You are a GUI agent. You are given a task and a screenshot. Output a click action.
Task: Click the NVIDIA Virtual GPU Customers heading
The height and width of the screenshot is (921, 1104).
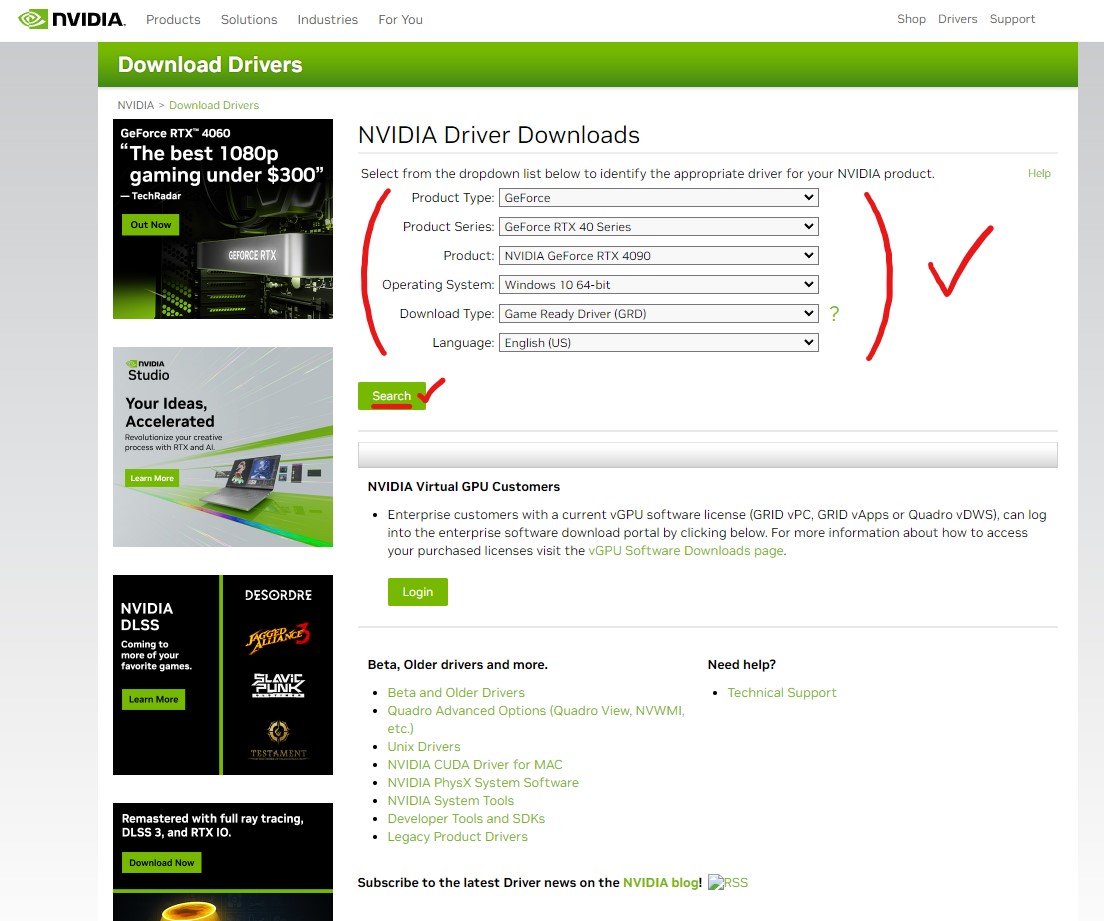[464, 487]
